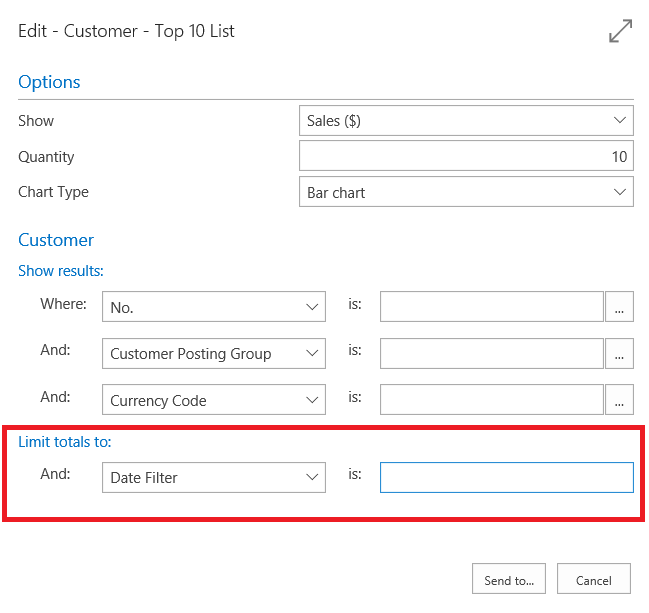Click the expand dialog arrows icon
649x613 pixels.
pyautogui.click(x=620, y=32)
